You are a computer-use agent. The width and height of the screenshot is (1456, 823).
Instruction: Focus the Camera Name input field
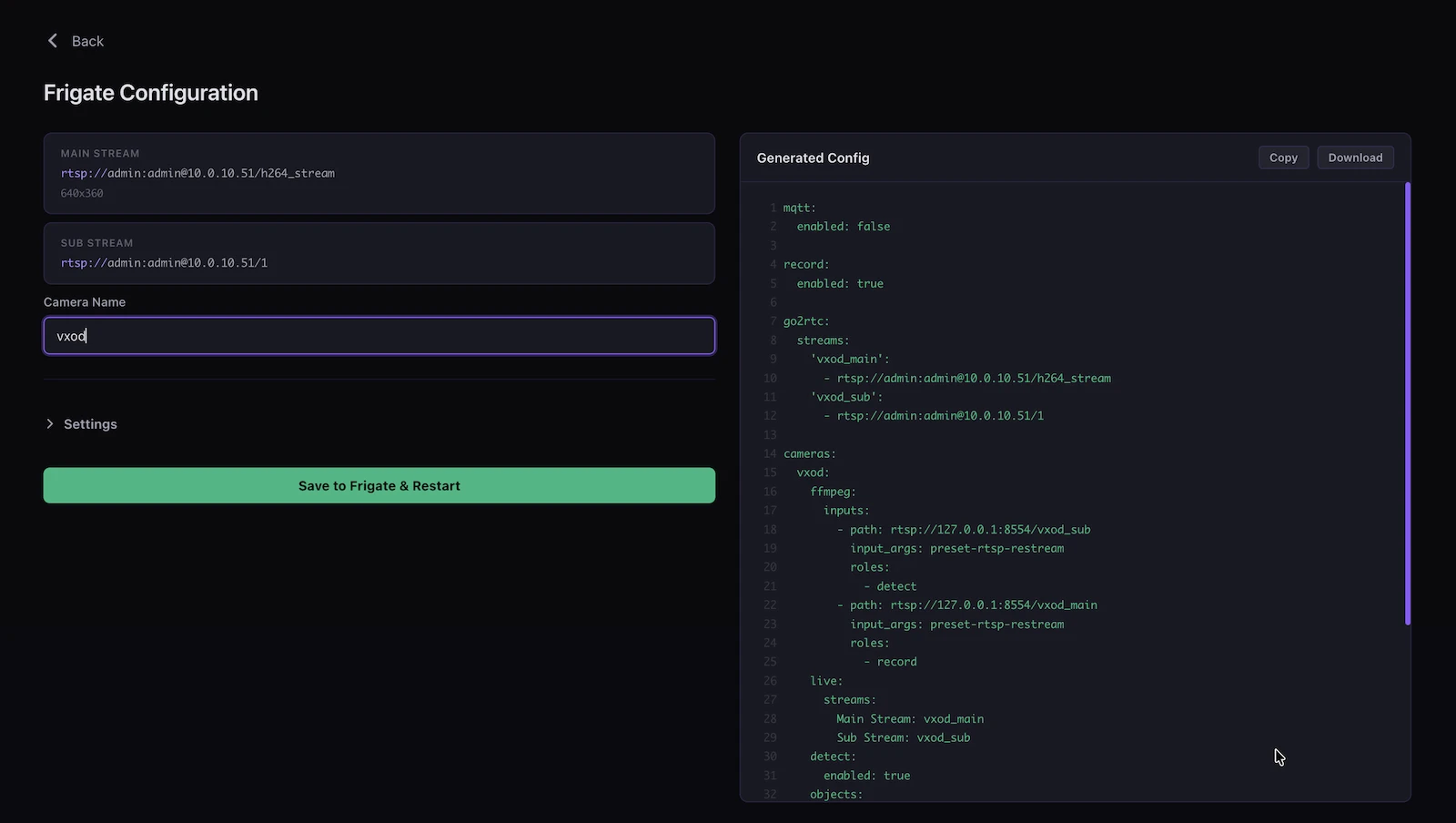coord(379,336)
